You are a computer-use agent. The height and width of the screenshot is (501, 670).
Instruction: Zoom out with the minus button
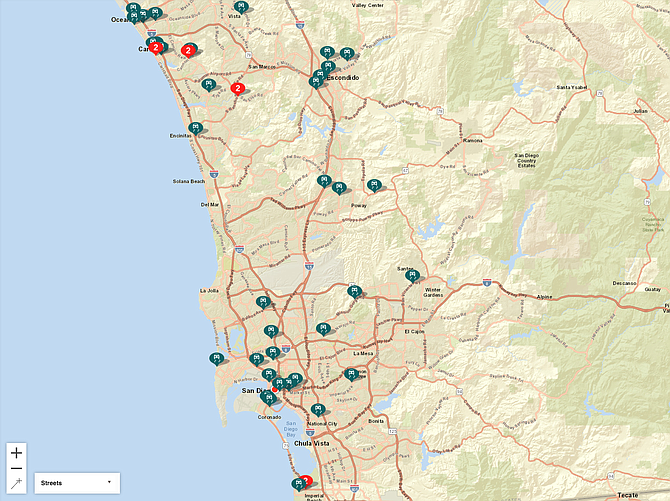tap(16, 469)
